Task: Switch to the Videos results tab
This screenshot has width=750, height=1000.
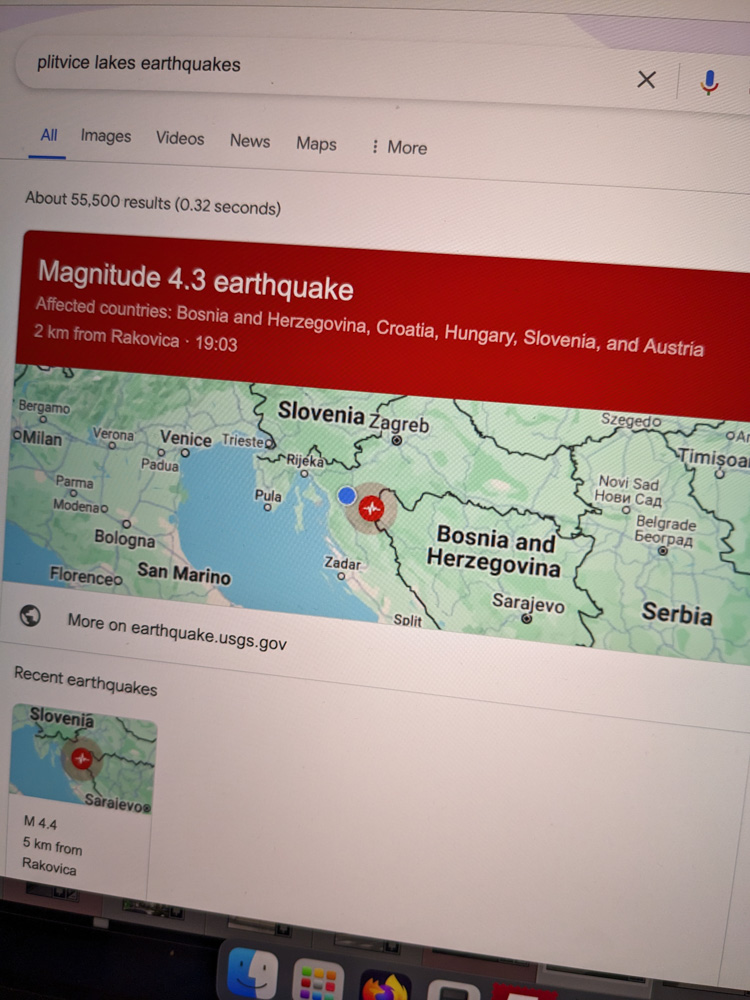Action: click(x=180, y=138)
